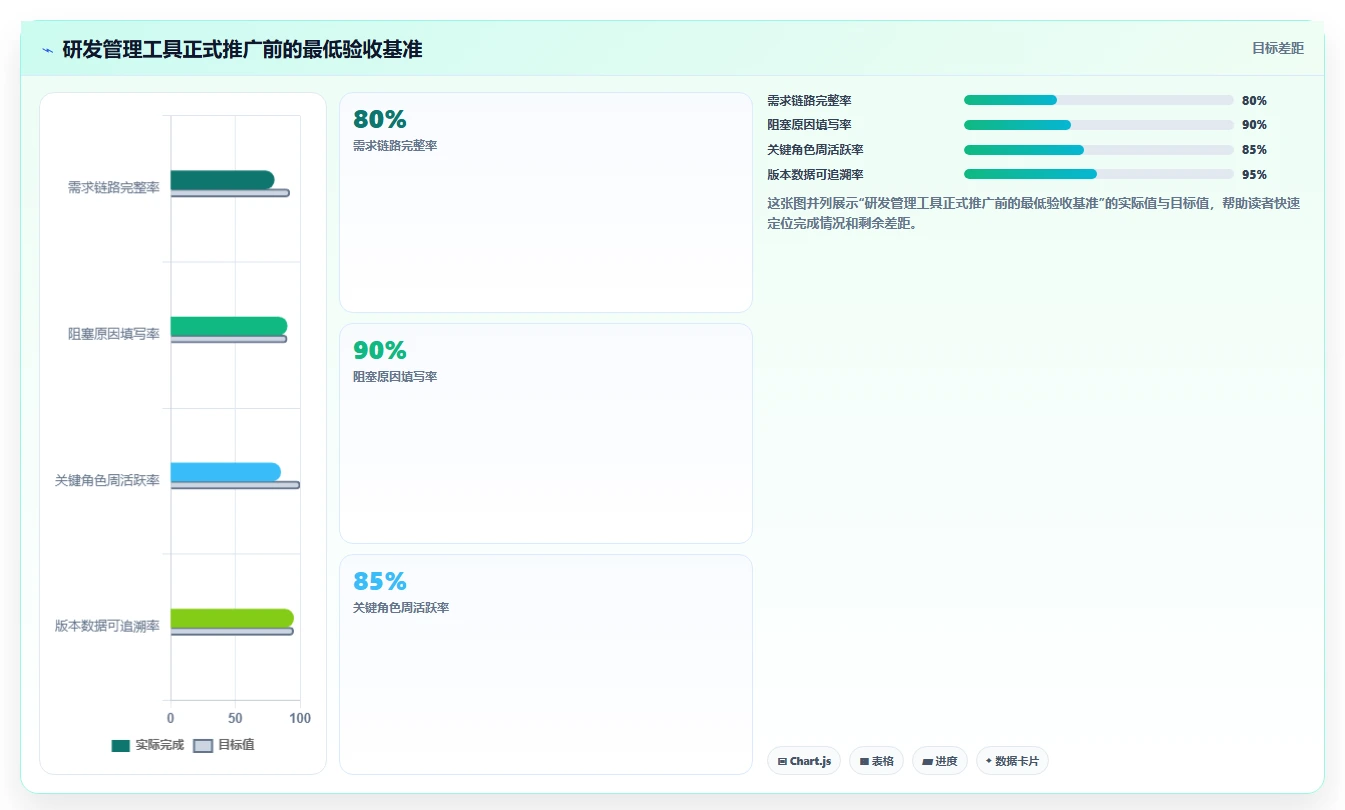Click the 85% value in progress list
Viewport: 1345px width, 810px height.
coord(1254,150)
